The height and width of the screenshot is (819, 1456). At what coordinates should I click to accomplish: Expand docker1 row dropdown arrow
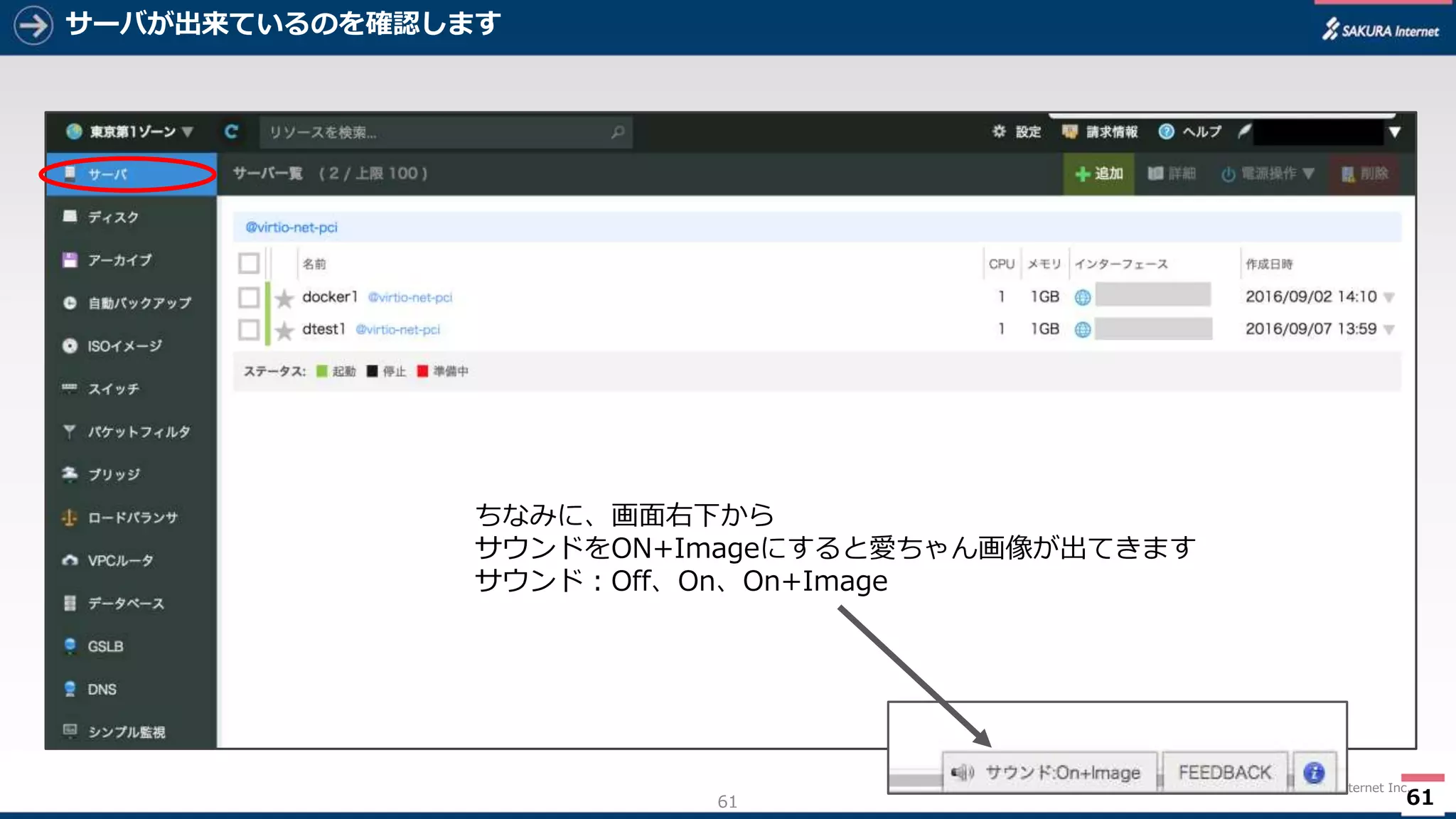tap(1389, 298)
